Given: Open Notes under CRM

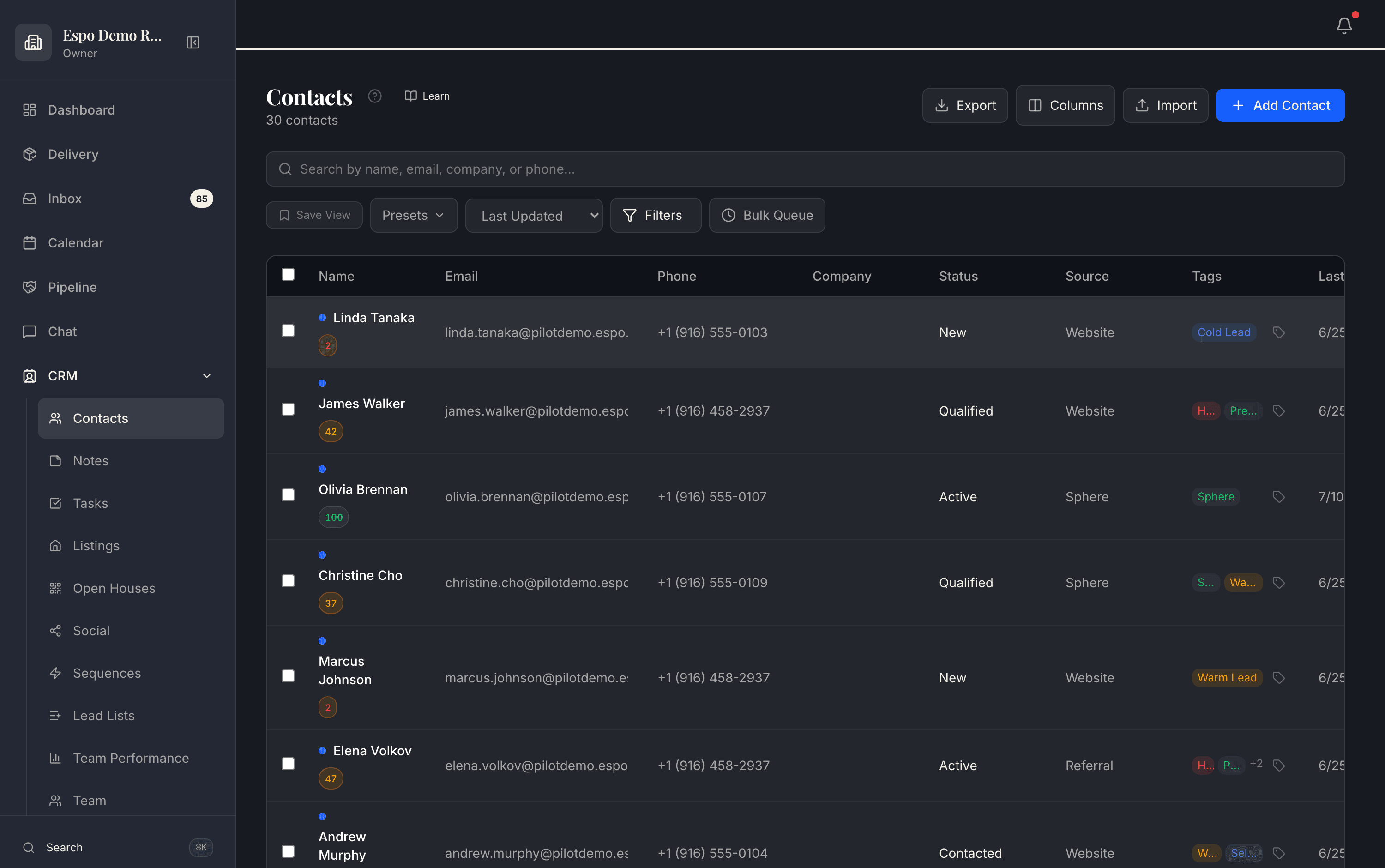Looking at the screenshot, I should click(x=131, y=461).
